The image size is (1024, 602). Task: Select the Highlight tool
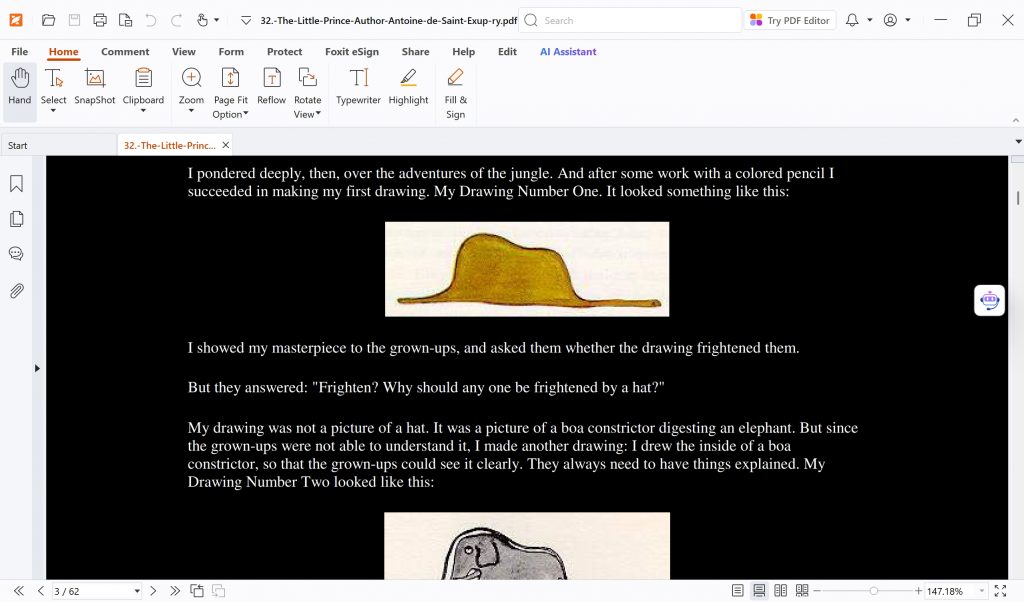(408, 86)
